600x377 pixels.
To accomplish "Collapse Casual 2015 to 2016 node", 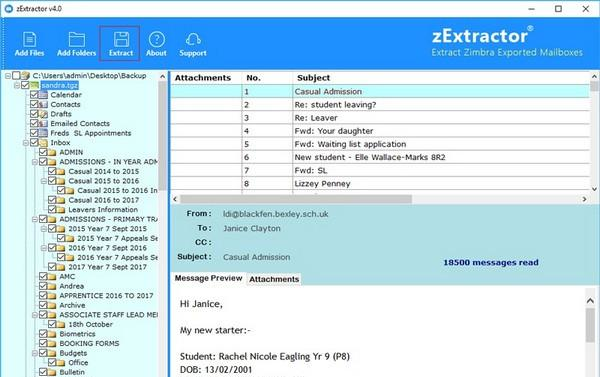I will coord(44,181).
